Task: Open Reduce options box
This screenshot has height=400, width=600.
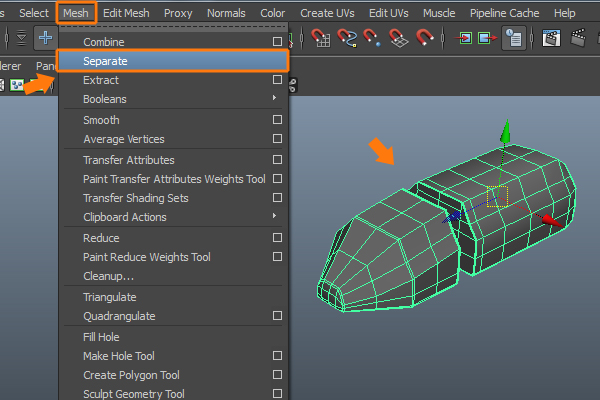Action: click(277, 238)
